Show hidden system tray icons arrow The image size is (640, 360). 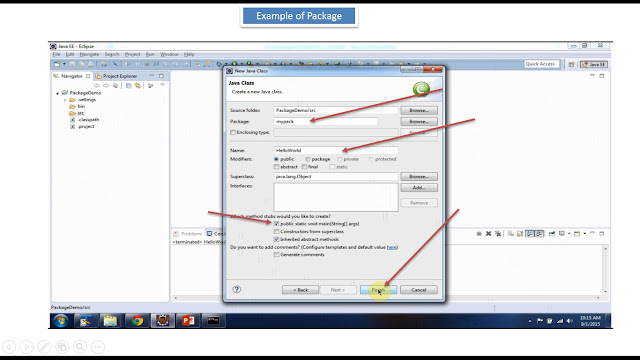pos(530,321)
